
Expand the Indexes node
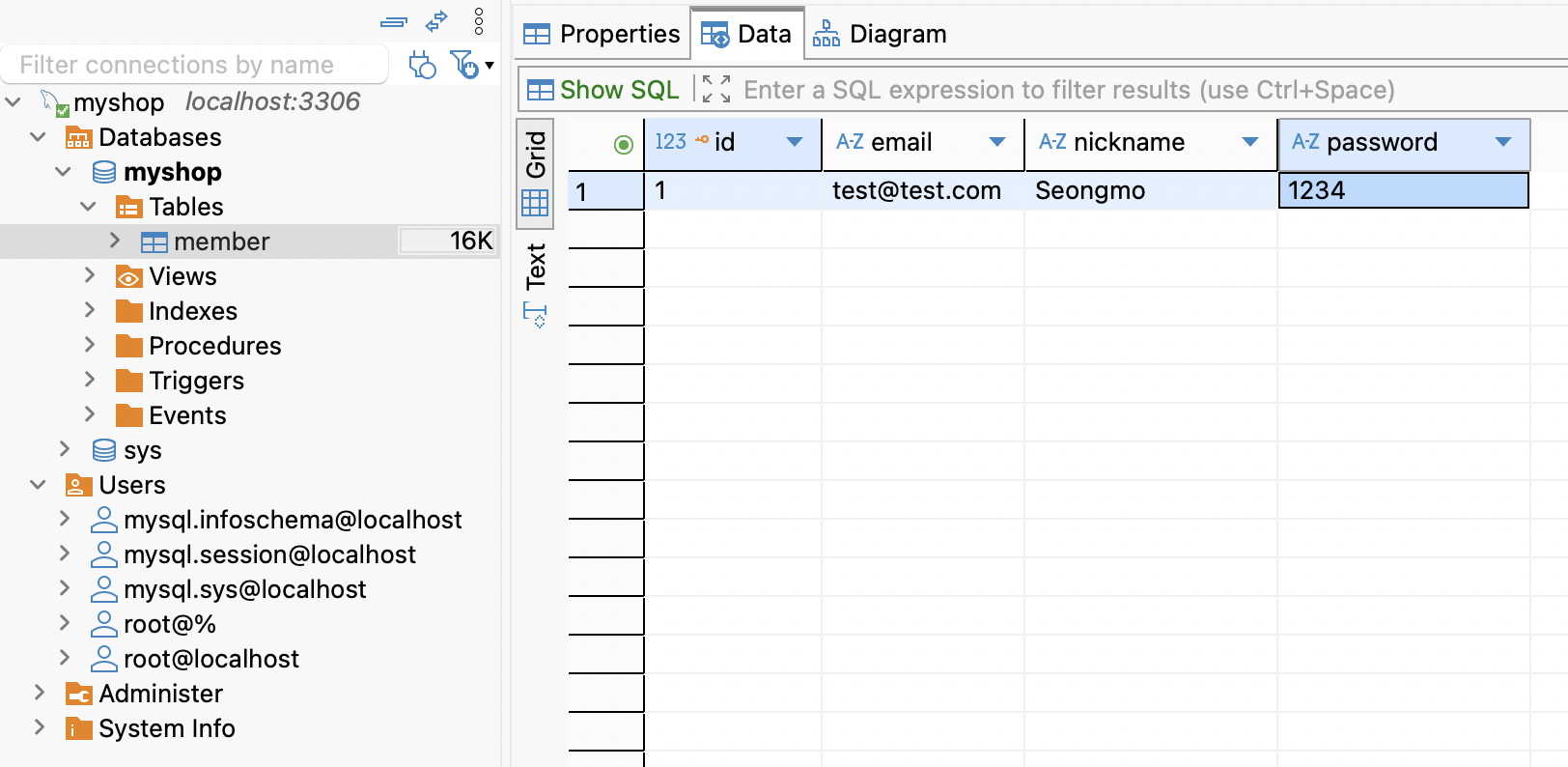pyautogui.click(x=90, y=310)
